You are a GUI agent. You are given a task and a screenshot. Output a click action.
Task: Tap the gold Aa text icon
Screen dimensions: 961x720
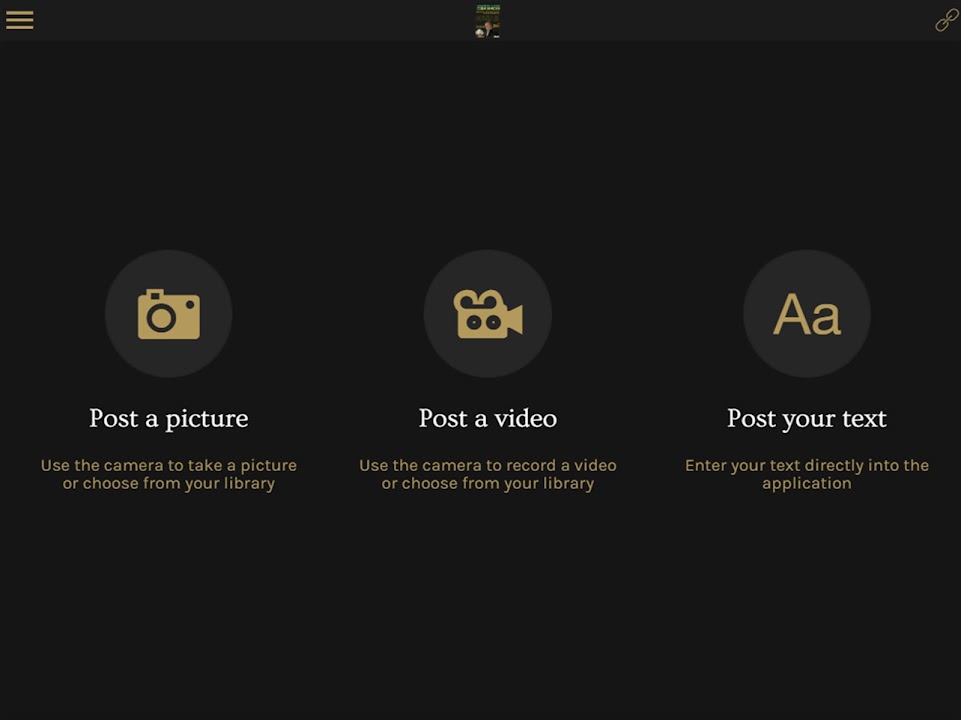[807, 314]
